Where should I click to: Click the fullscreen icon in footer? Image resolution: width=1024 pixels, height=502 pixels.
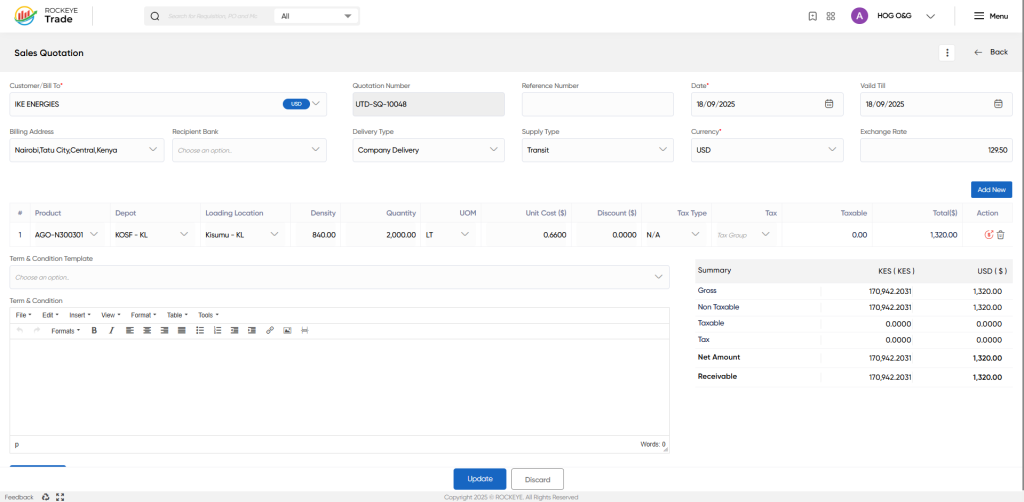pyautogui.click(x=60, y=497)
